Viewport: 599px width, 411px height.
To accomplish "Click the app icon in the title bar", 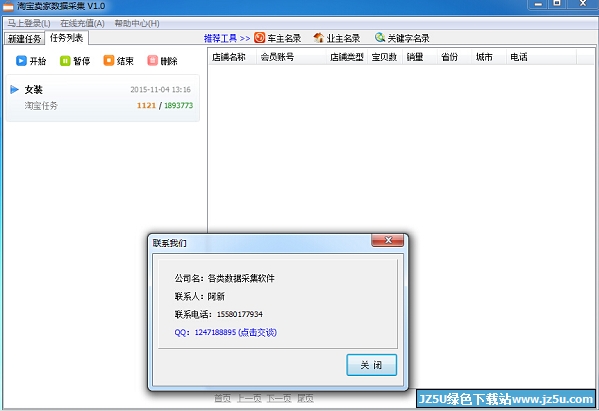I will pos(8,6).
